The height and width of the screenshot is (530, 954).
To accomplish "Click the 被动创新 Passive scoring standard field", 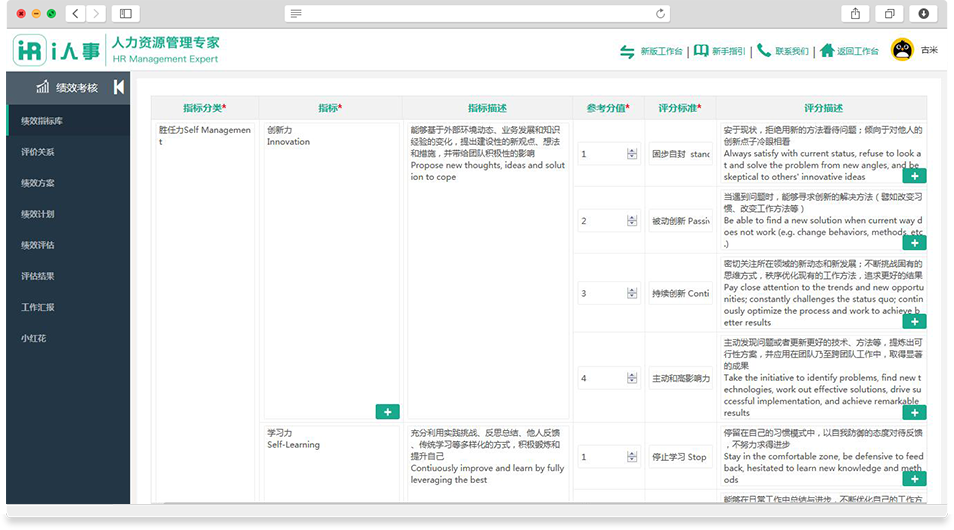I will tap(680, 221).
